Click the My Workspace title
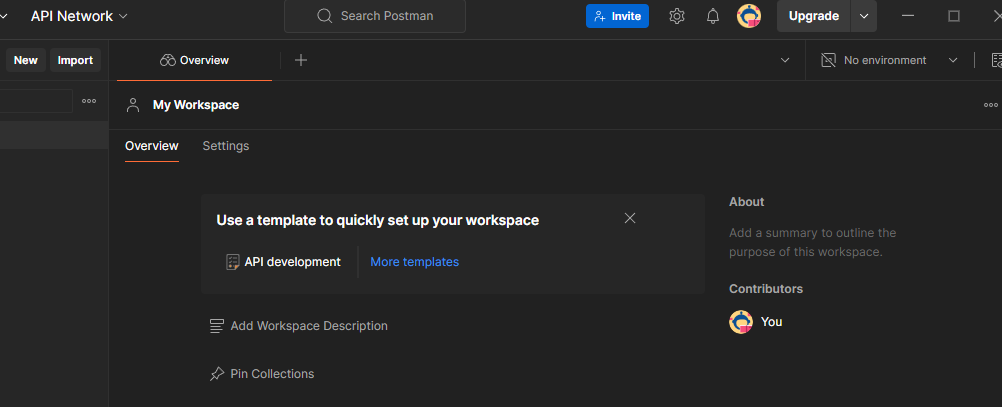 coord(196,105)
